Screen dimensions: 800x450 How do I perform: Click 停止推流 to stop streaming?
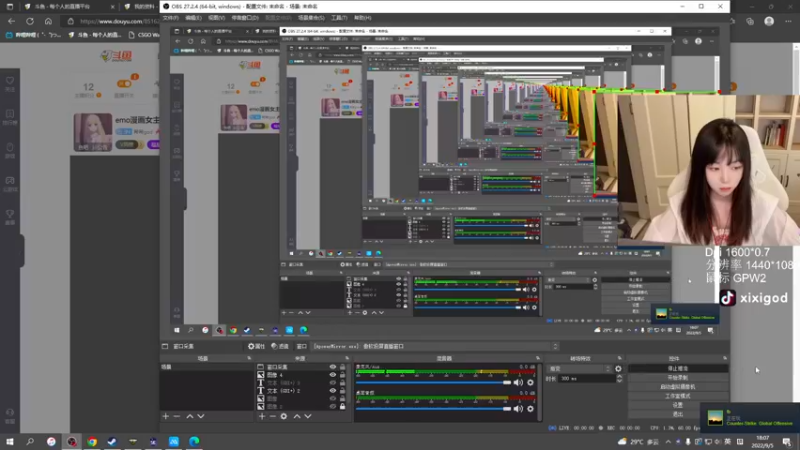click(678, 368)
